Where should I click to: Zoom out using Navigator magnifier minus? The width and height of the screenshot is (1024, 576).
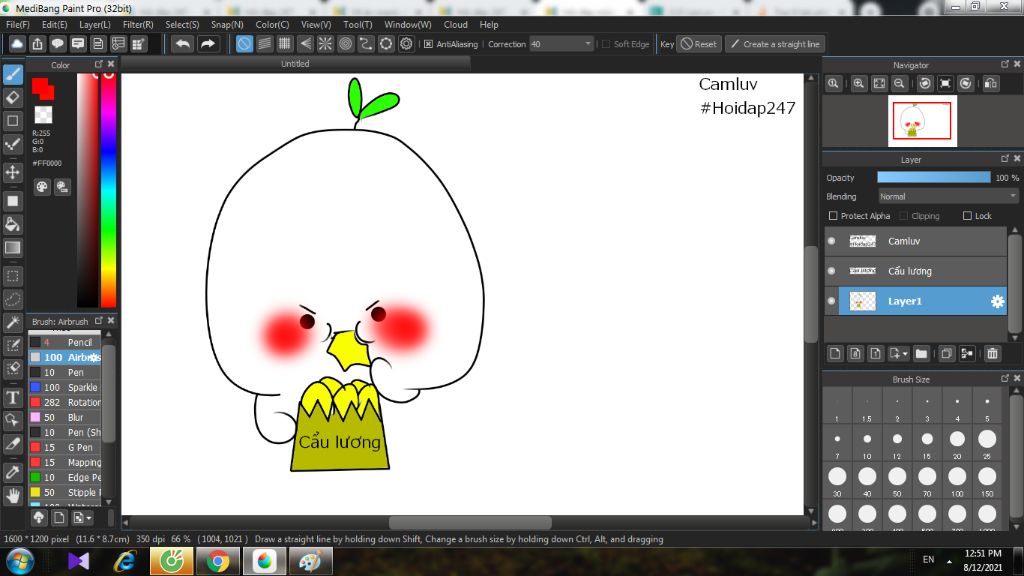(x=899, y=84)
